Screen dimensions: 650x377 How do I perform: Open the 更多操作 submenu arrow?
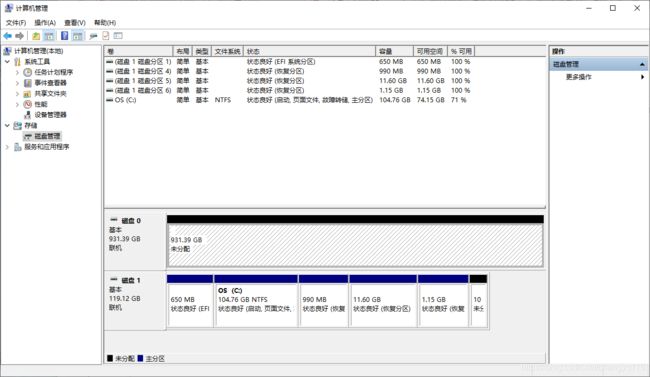[x=642, y=77]
